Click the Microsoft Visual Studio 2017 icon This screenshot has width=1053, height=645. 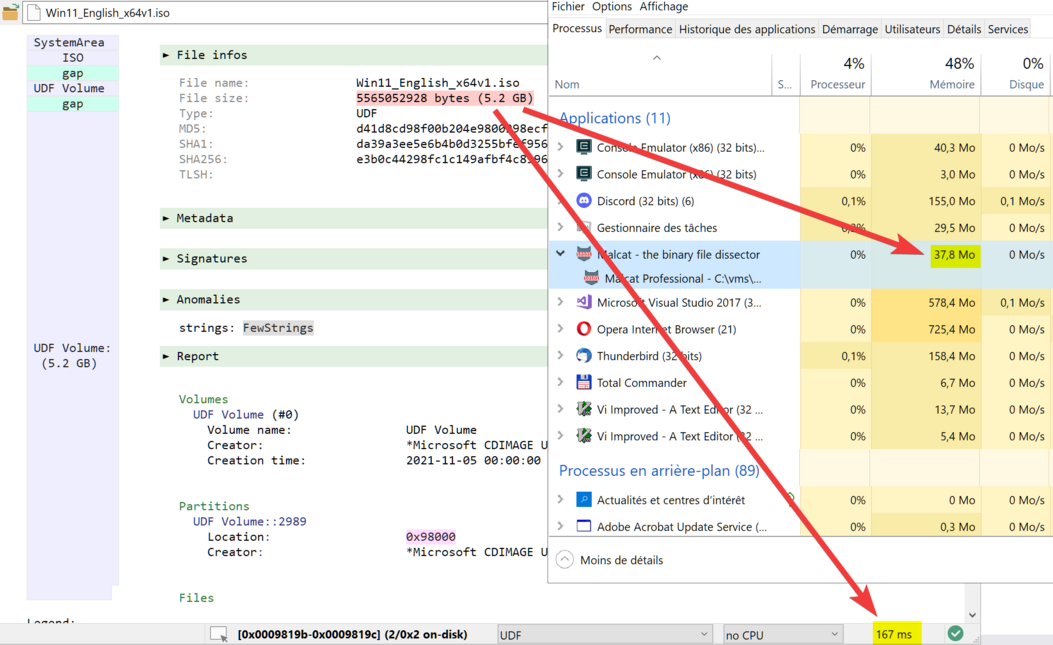click(584, 302)
